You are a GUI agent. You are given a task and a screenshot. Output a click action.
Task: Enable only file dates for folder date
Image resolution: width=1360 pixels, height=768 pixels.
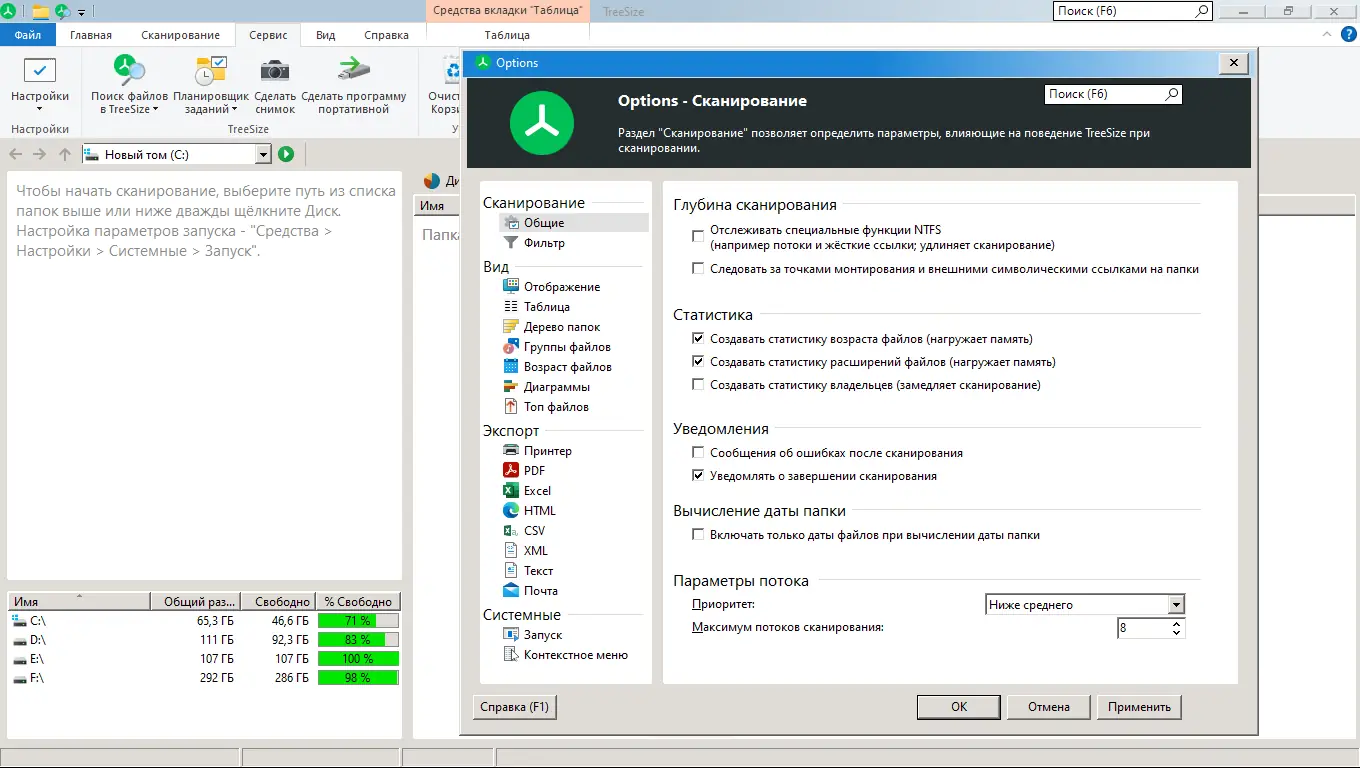(698, 535)
